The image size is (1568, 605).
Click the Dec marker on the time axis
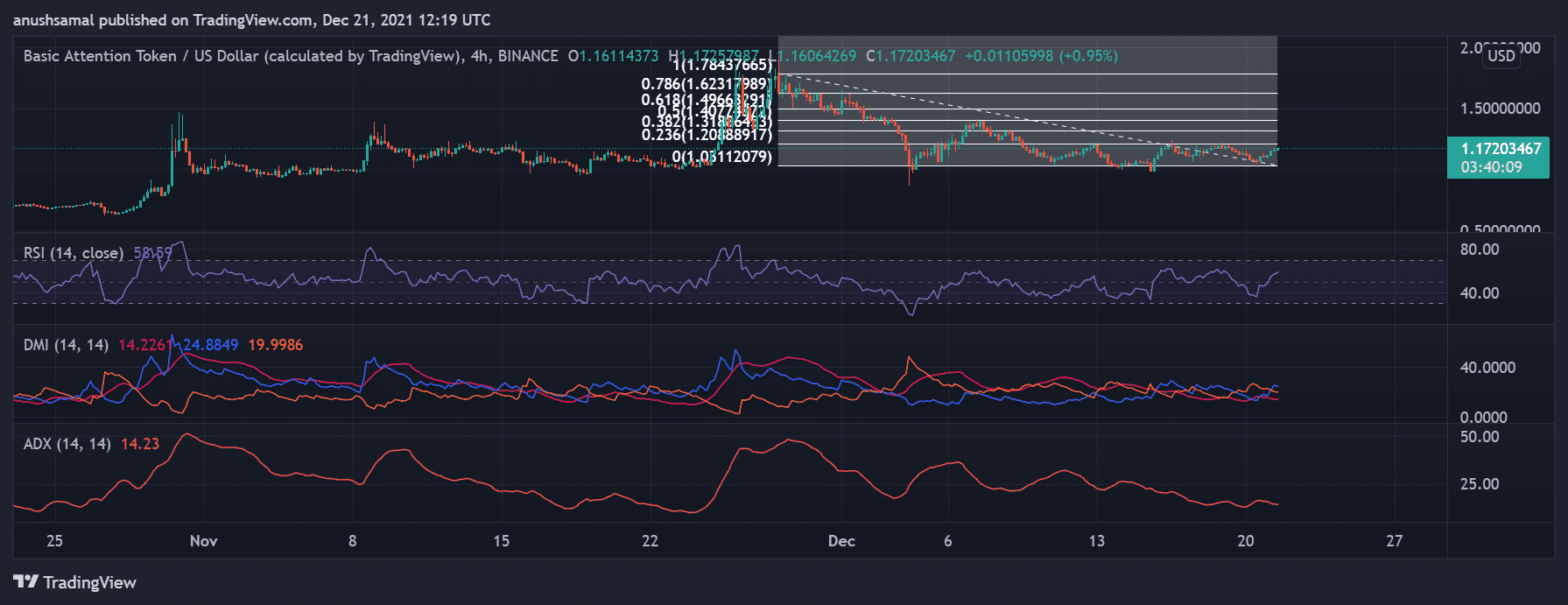[840, 541]
